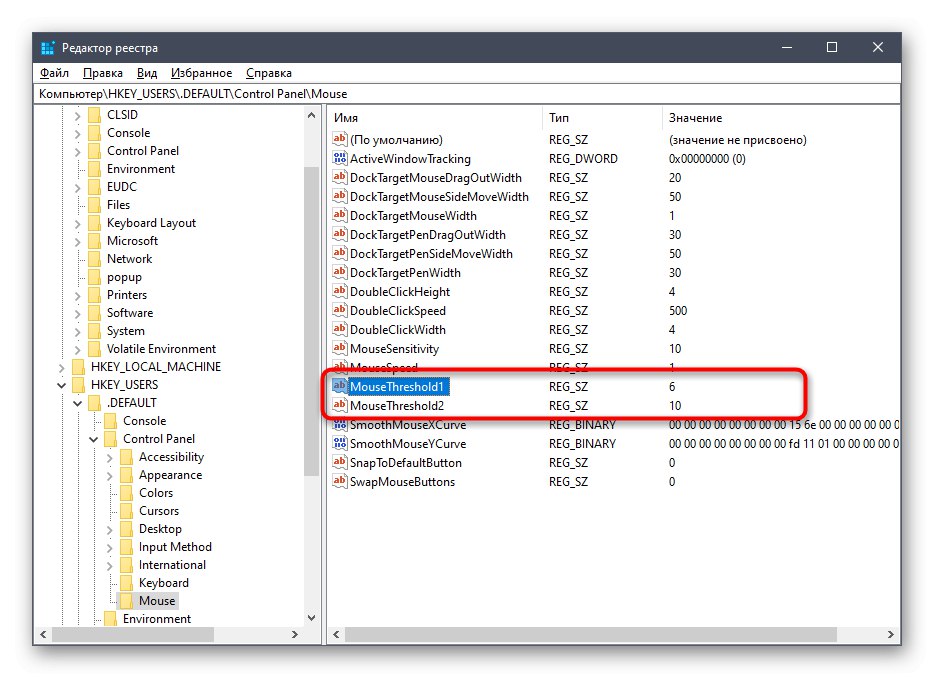Image resolution: width=934 pixels, height=678 pixels.
Task: Click the string icon of DoubleClickHeight
Action: 340,291
